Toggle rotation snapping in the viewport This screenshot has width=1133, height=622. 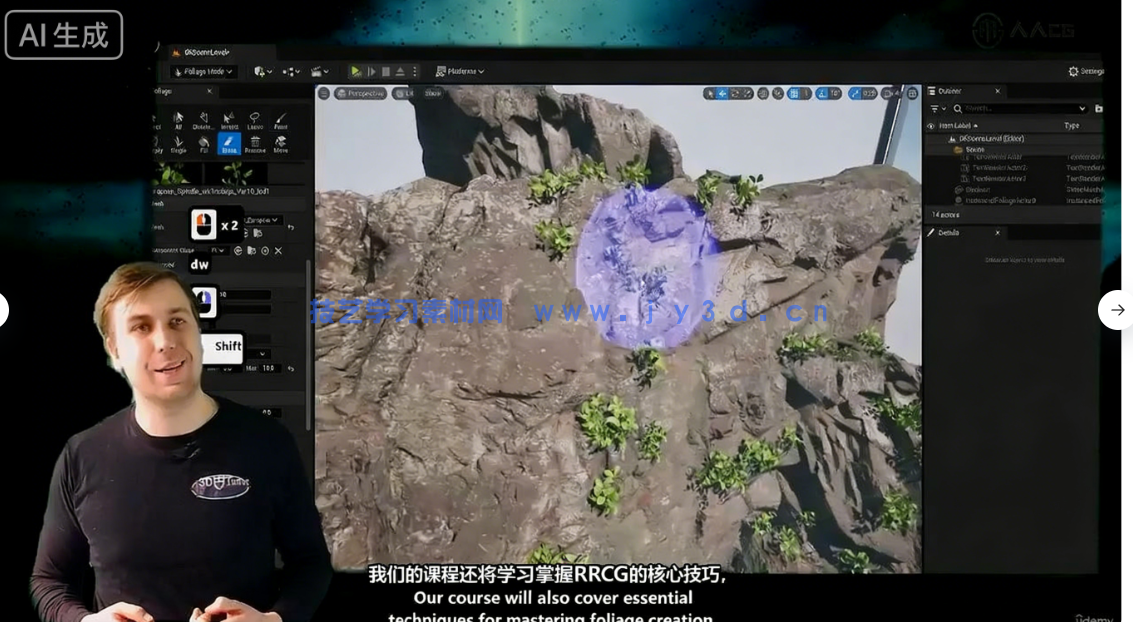(823, 92)
